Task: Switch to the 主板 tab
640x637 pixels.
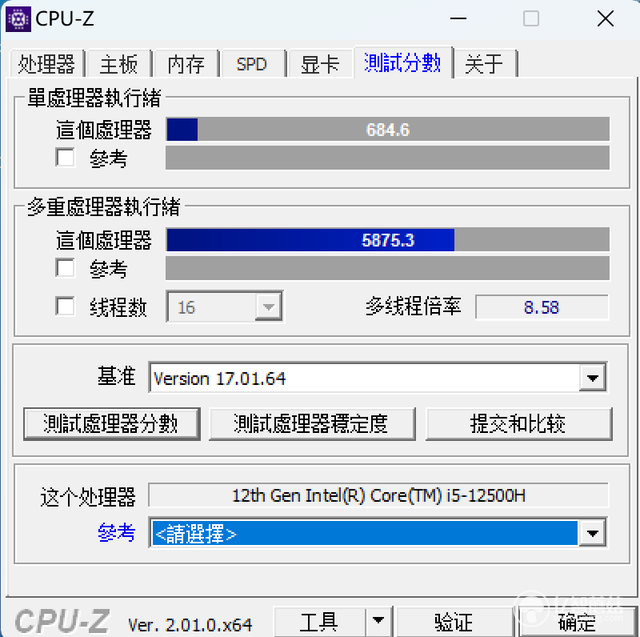Action: tap(119, 64)
